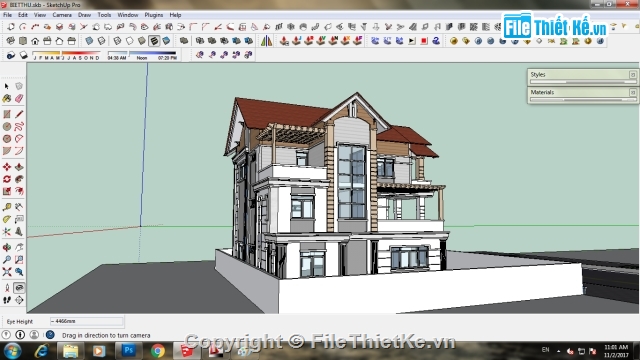Toggle the Look Around tool

point(19,288)
